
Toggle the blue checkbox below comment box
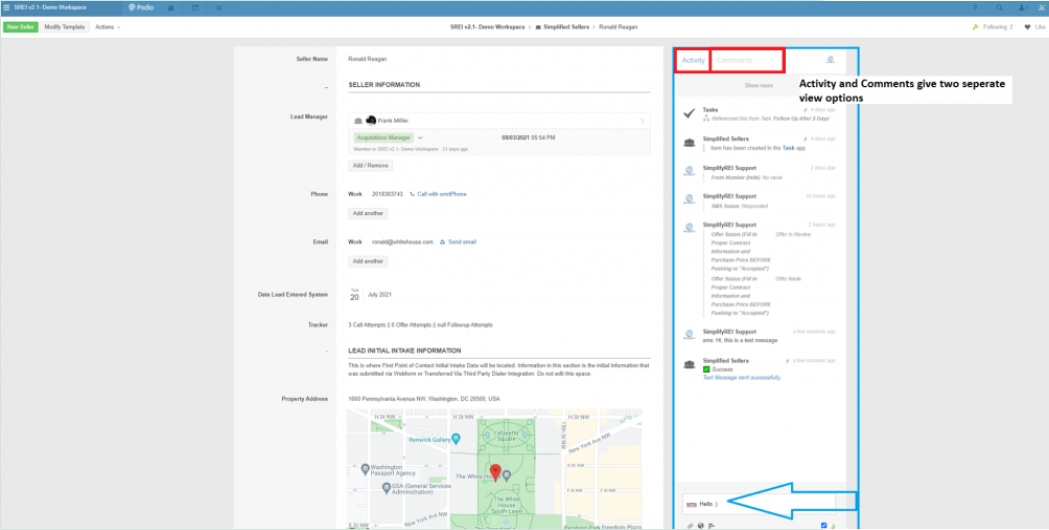click(x=824, y=525)
